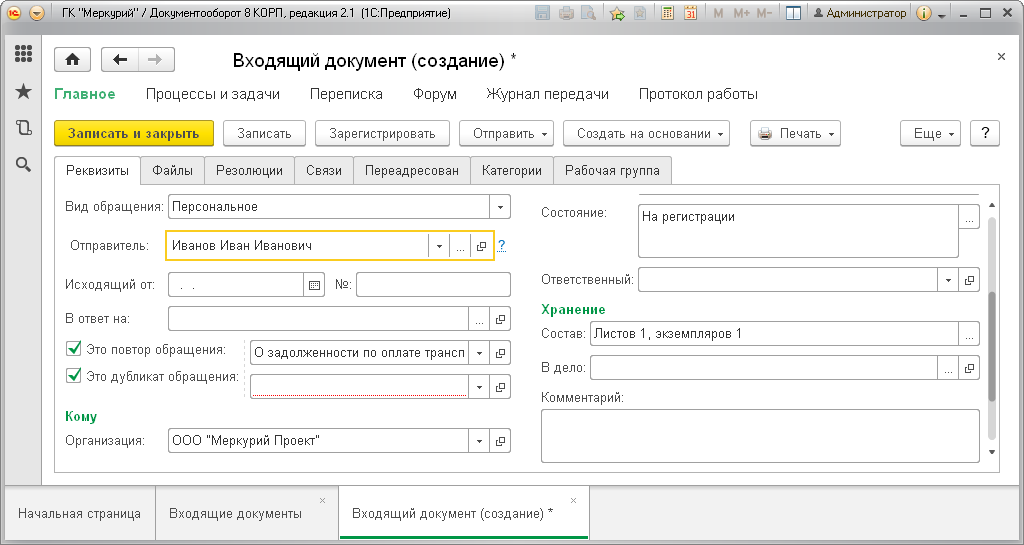Click Записать и закрыть button
1024x545 pixels.
pos(134,133)
